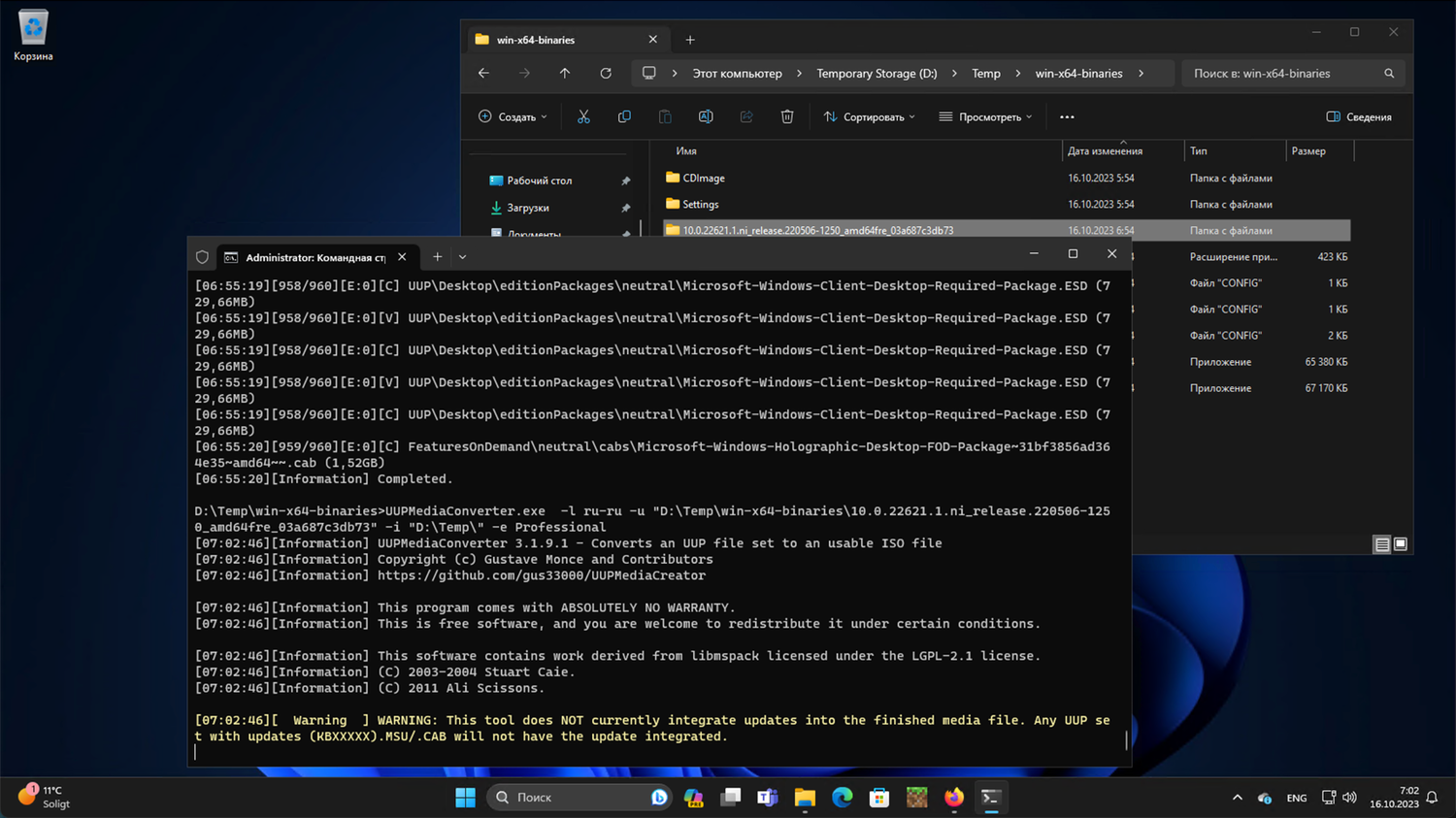Open the Просмотреть view dropdown

pyautogui.click(x=985, y=116)
